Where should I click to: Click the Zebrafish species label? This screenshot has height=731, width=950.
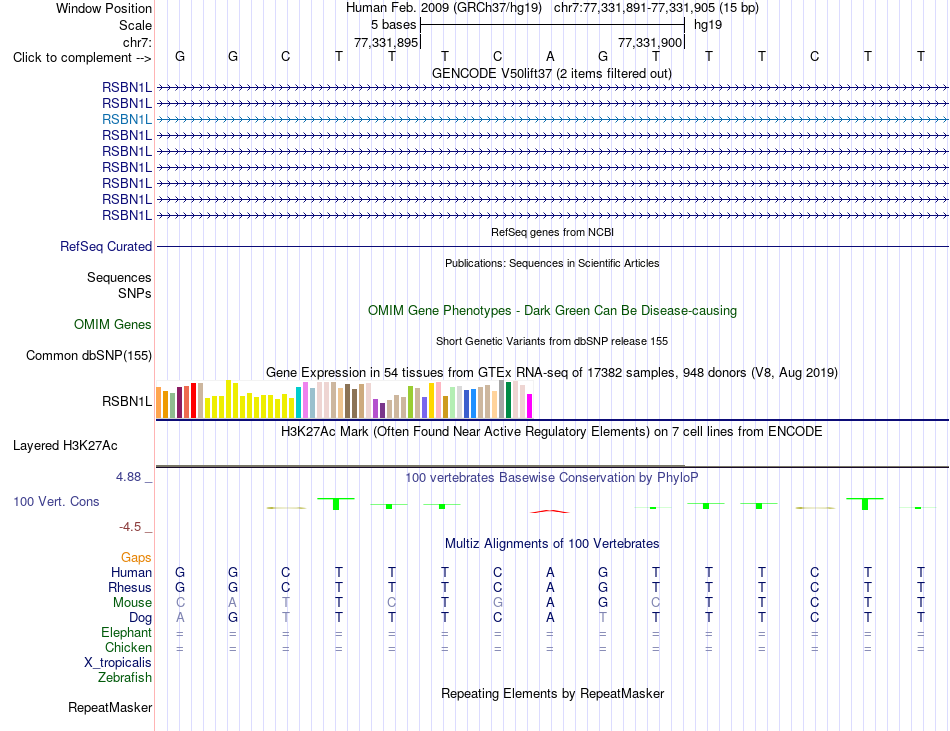click(x=125, y=678)
